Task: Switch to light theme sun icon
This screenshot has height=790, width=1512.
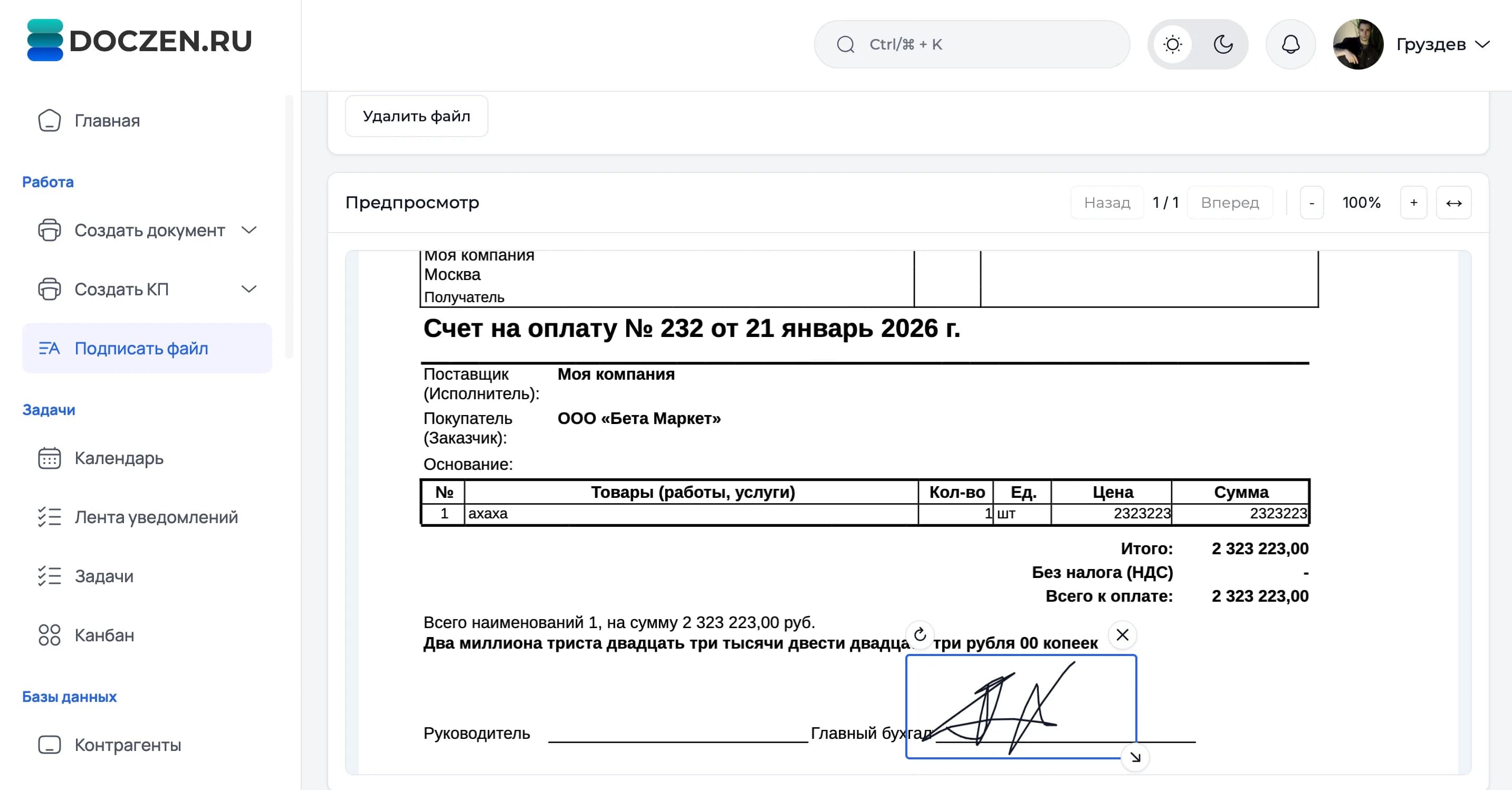Action: point(1172,45)
